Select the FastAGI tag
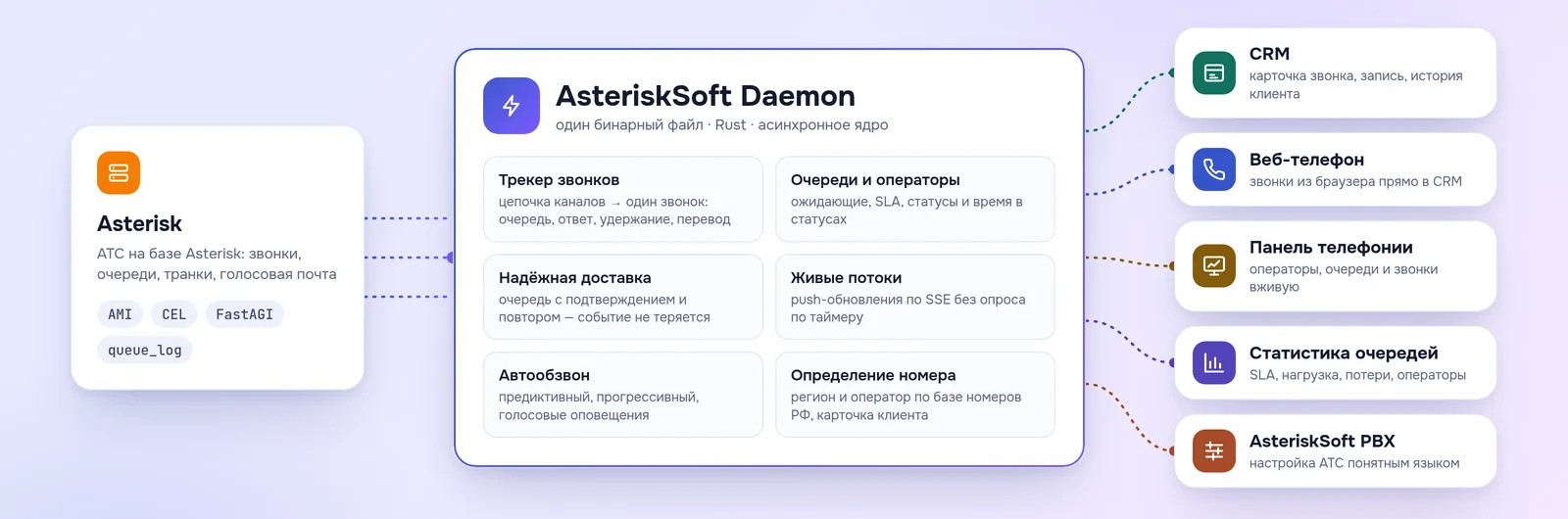Screen dimensions: 1568x519 244,314
